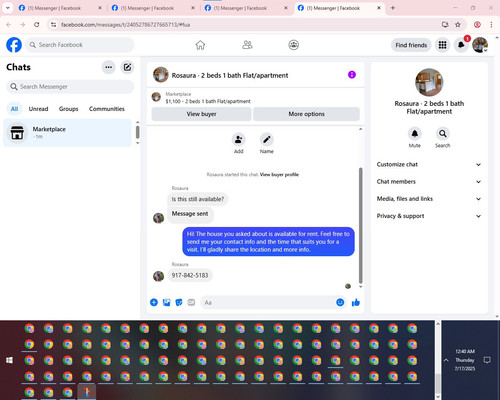The width and height of the screenshot is (500, 400).
Task: Expand Customize chat section
Action: (429, 164)
